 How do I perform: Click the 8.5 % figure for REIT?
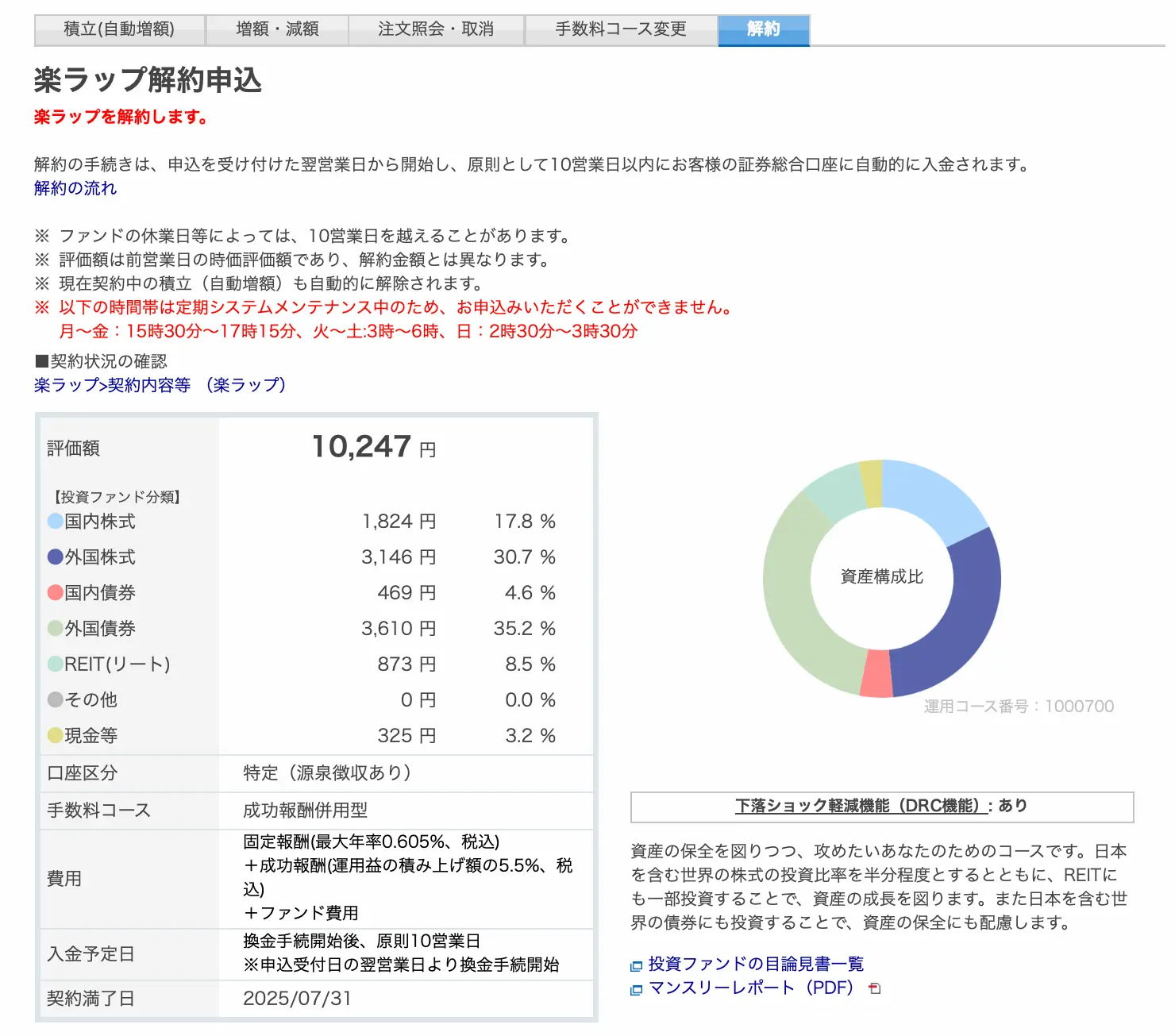tap(530, 664)
